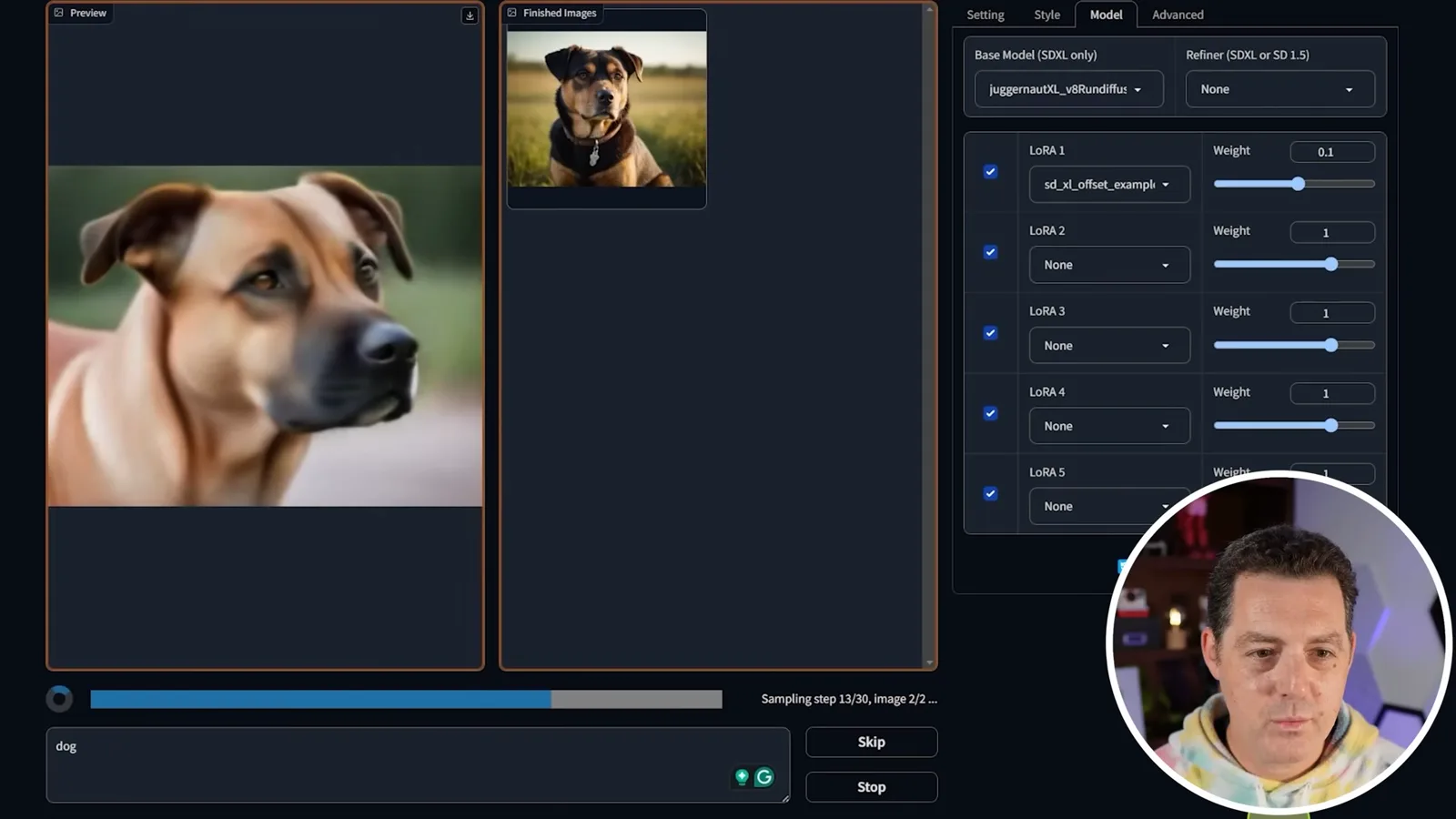Click the LoRA 3 weight value field
The image size is (1456, 819).
pyautogui.click(x=1332, y=313)
